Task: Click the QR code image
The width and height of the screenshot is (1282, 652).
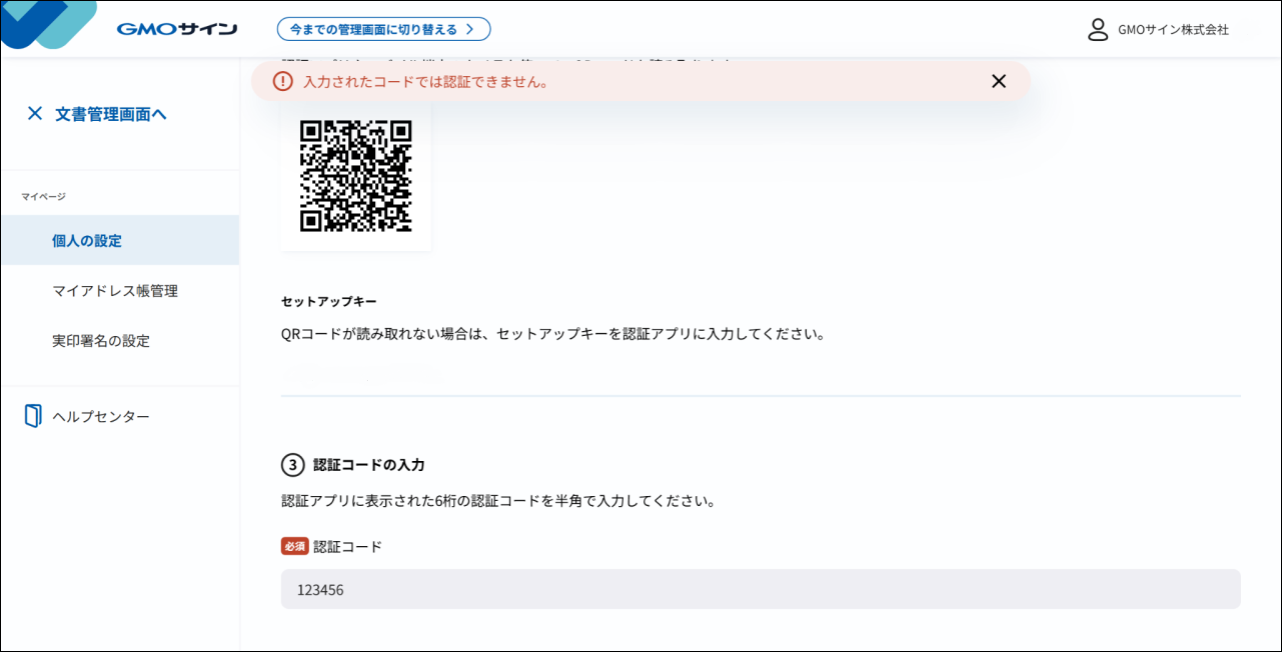Action: click(x=356, y=176)
